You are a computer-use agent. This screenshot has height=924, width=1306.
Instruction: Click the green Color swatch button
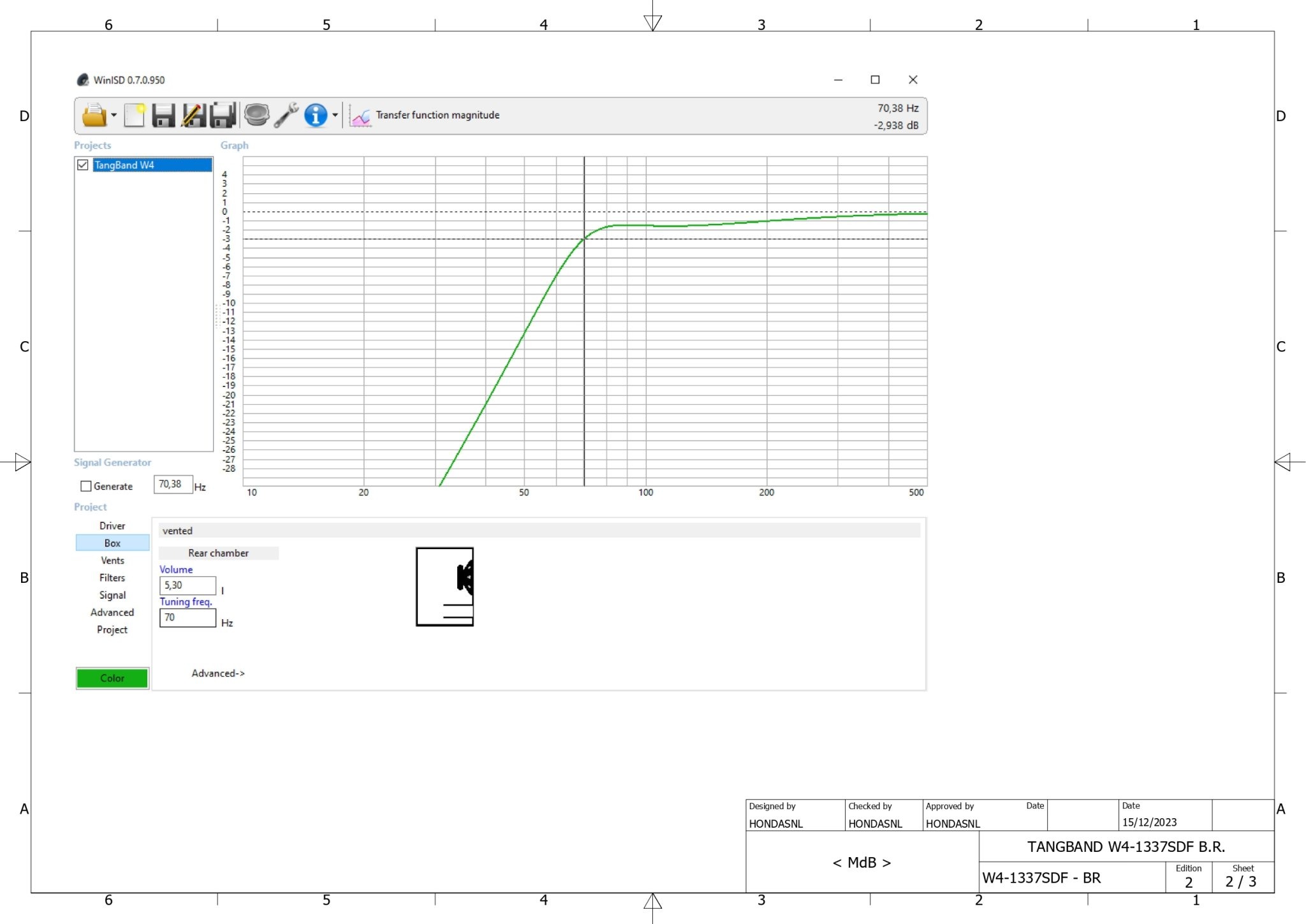point(112,678)
